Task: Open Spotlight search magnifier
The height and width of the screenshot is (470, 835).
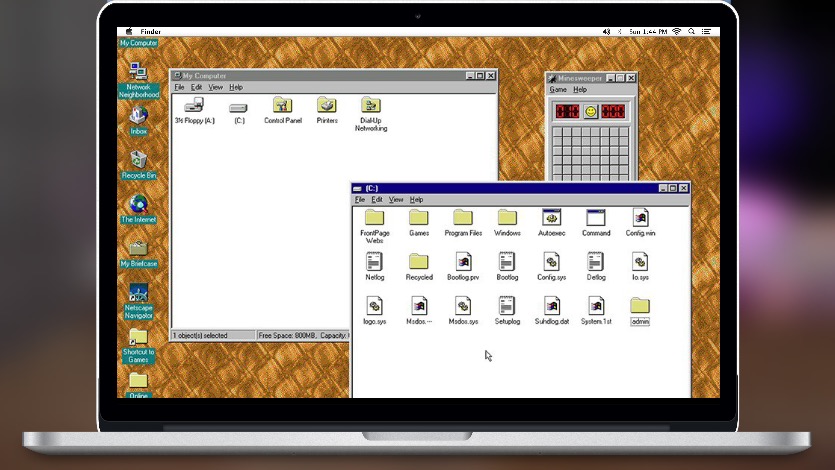Action: [691, 31]
